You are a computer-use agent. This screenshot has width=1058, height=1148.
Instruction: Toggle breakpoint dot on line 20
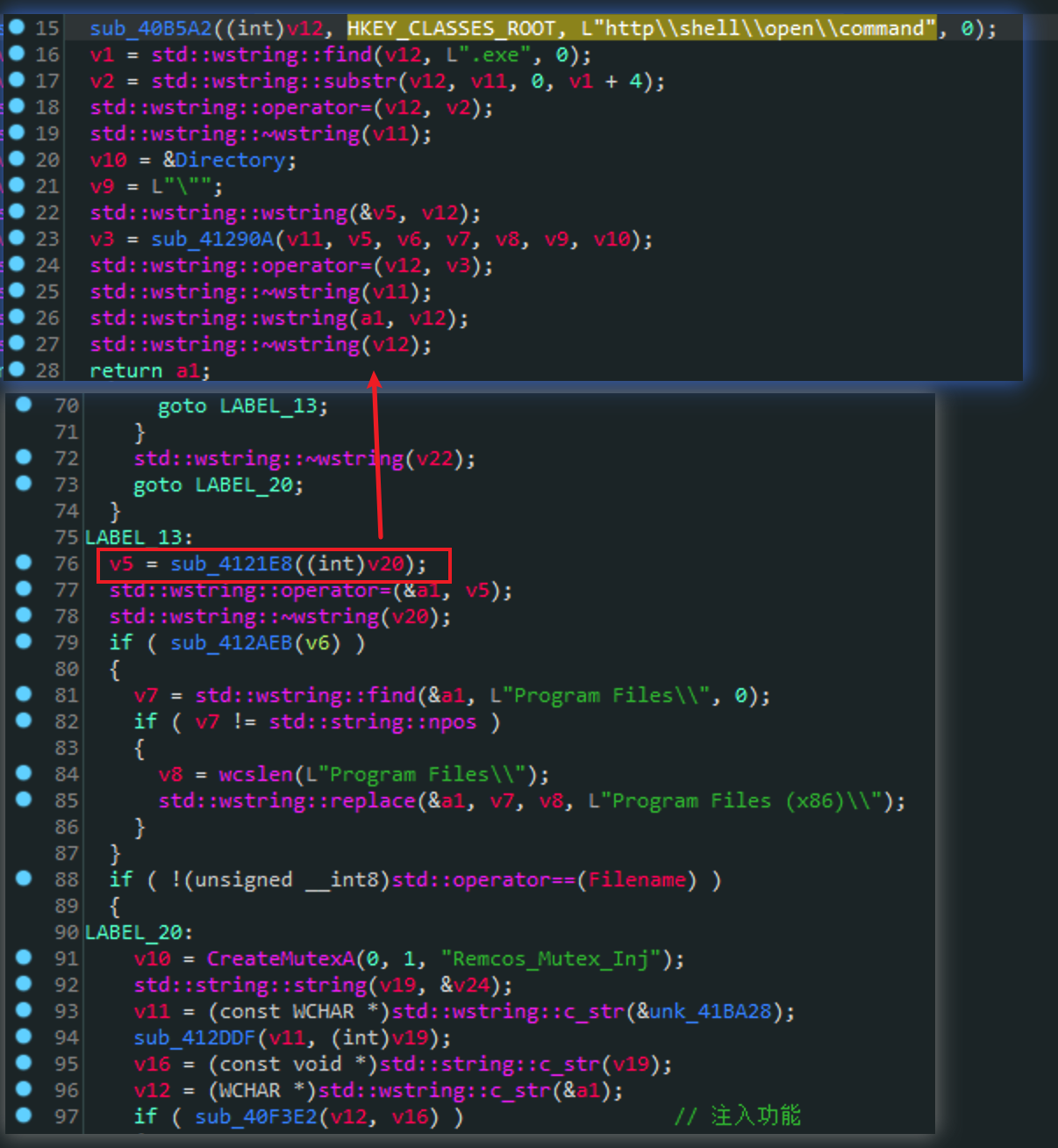coord(17,159)
